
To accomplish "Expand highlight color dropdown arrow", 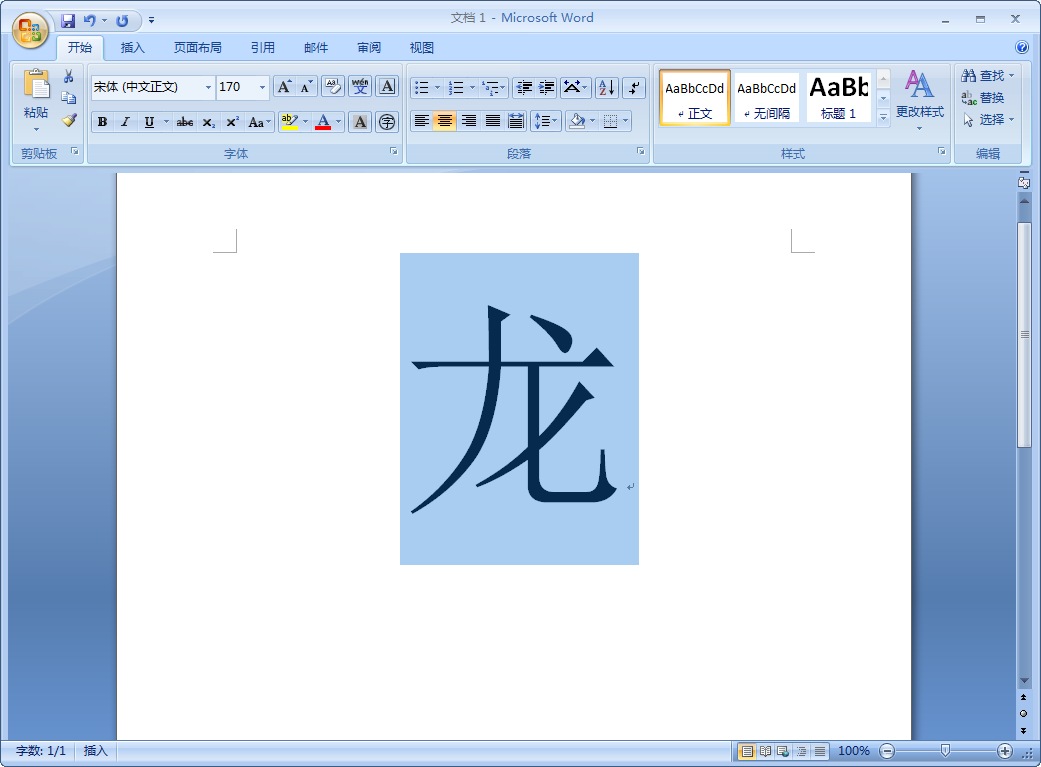I will (305, 122).
